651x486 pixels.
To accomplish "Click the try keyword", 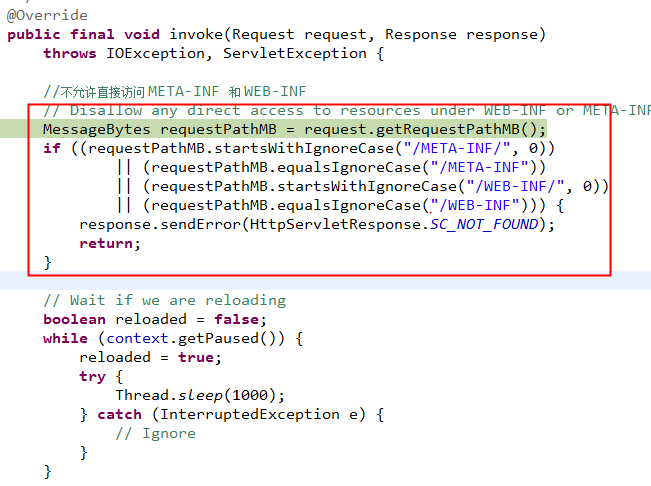I will click(x=93, y=377).
